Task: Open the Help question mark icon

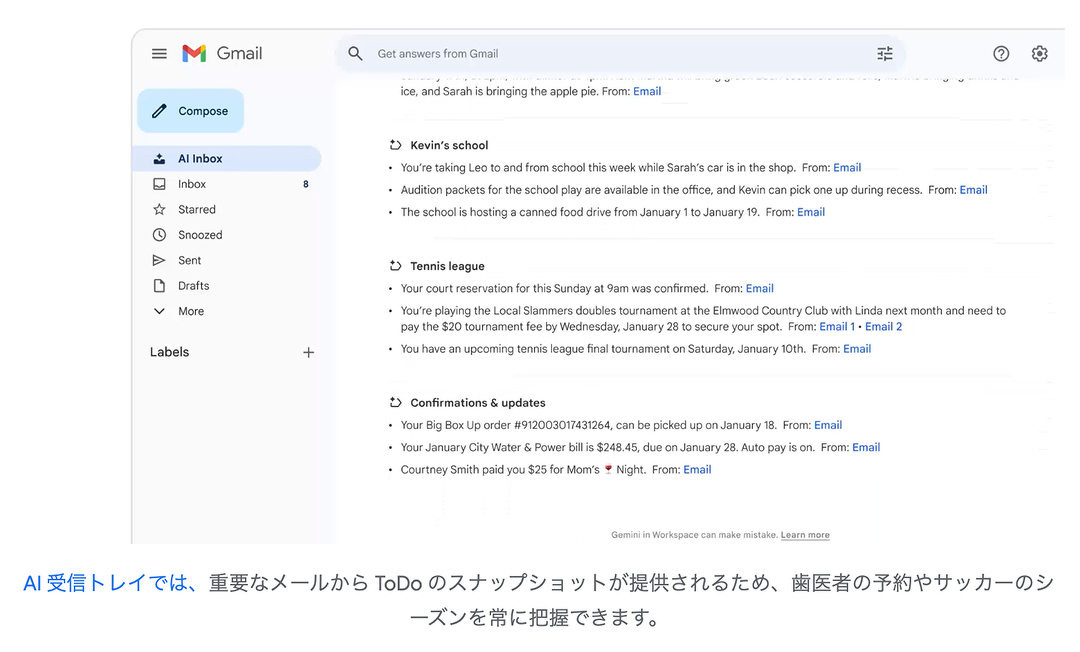Action: click(x=1000, y=54)
